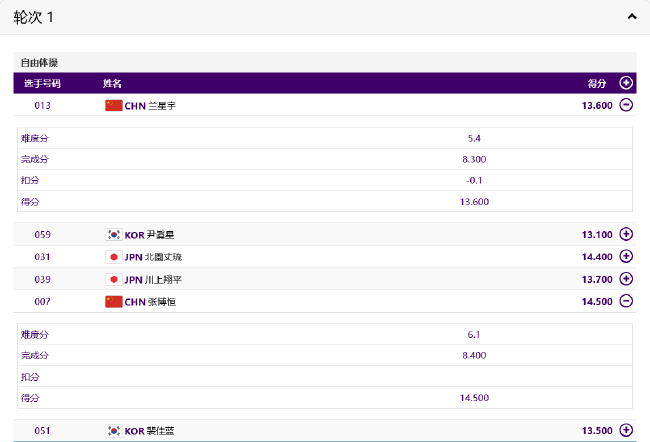Expand score details for JPN 川上翔平

(x=626, y=279)
